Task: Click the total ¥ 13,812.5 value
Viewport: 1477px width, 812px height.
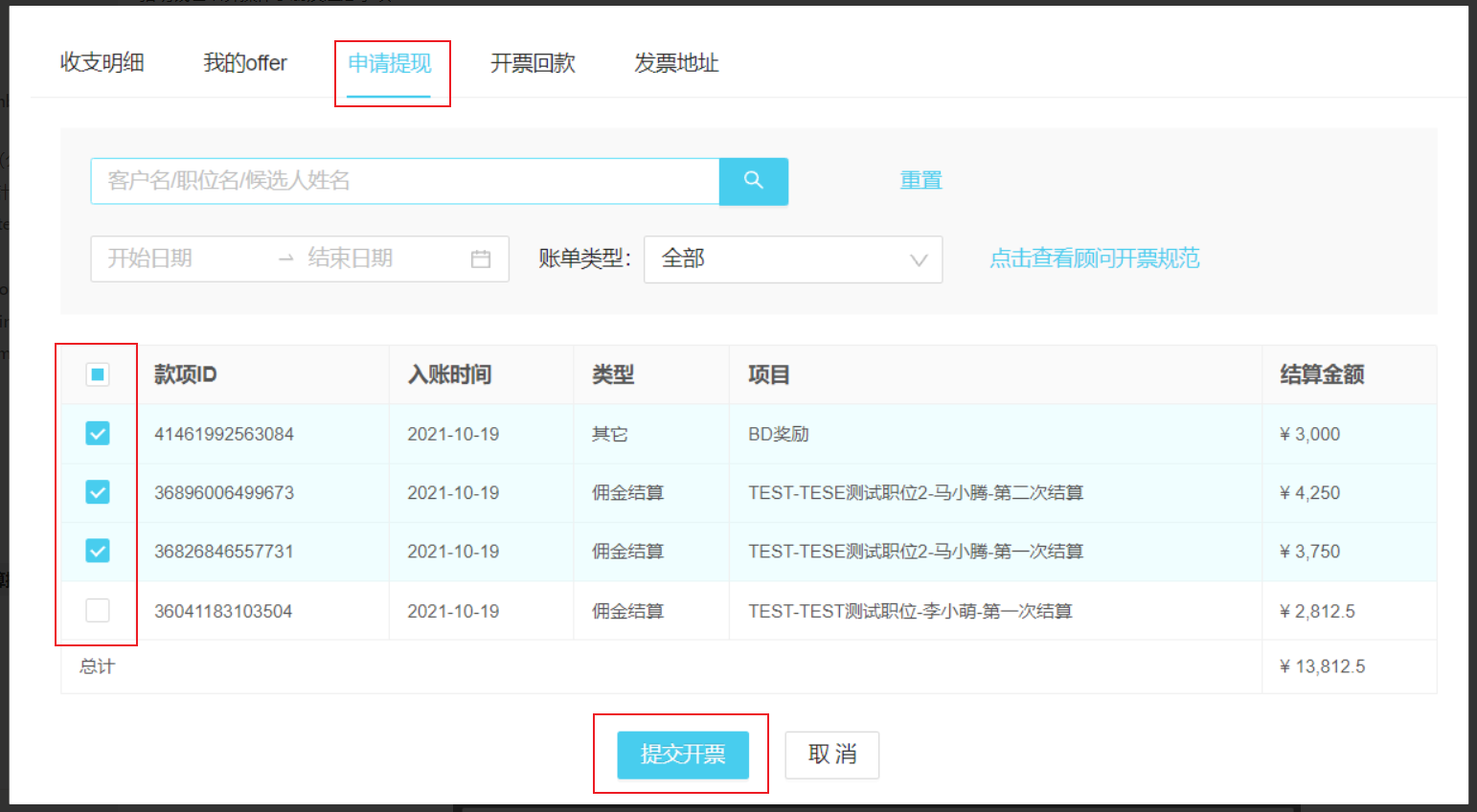Action: (1323, 666)
